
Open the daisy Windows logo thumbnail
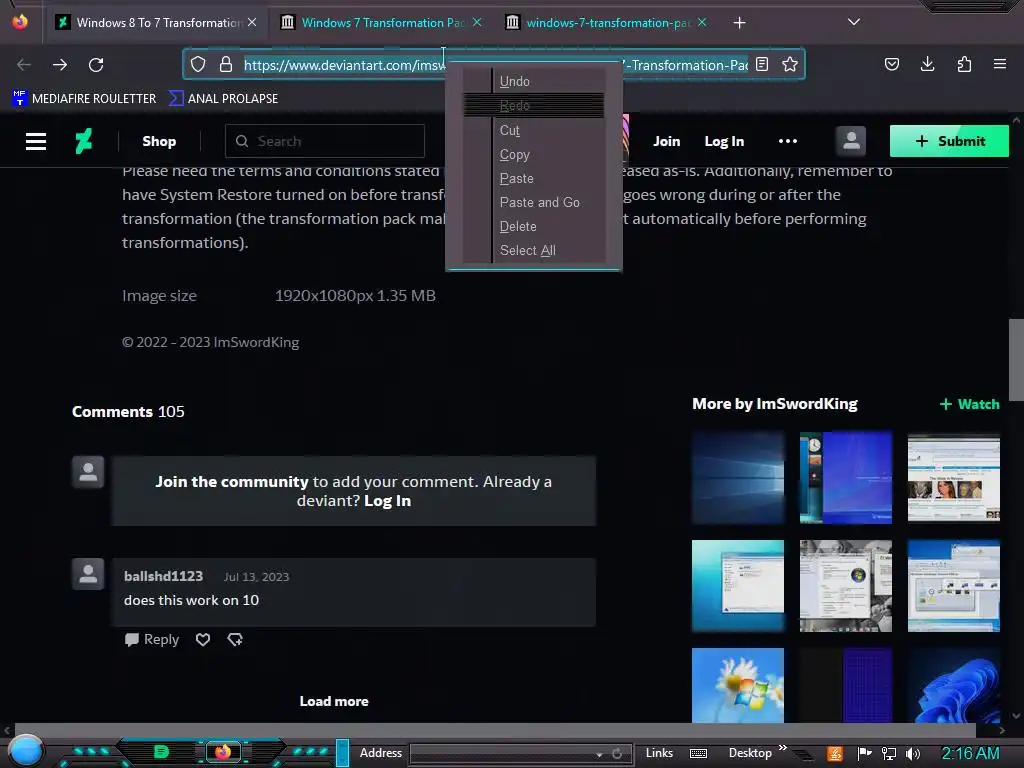(x=738, y=685)
